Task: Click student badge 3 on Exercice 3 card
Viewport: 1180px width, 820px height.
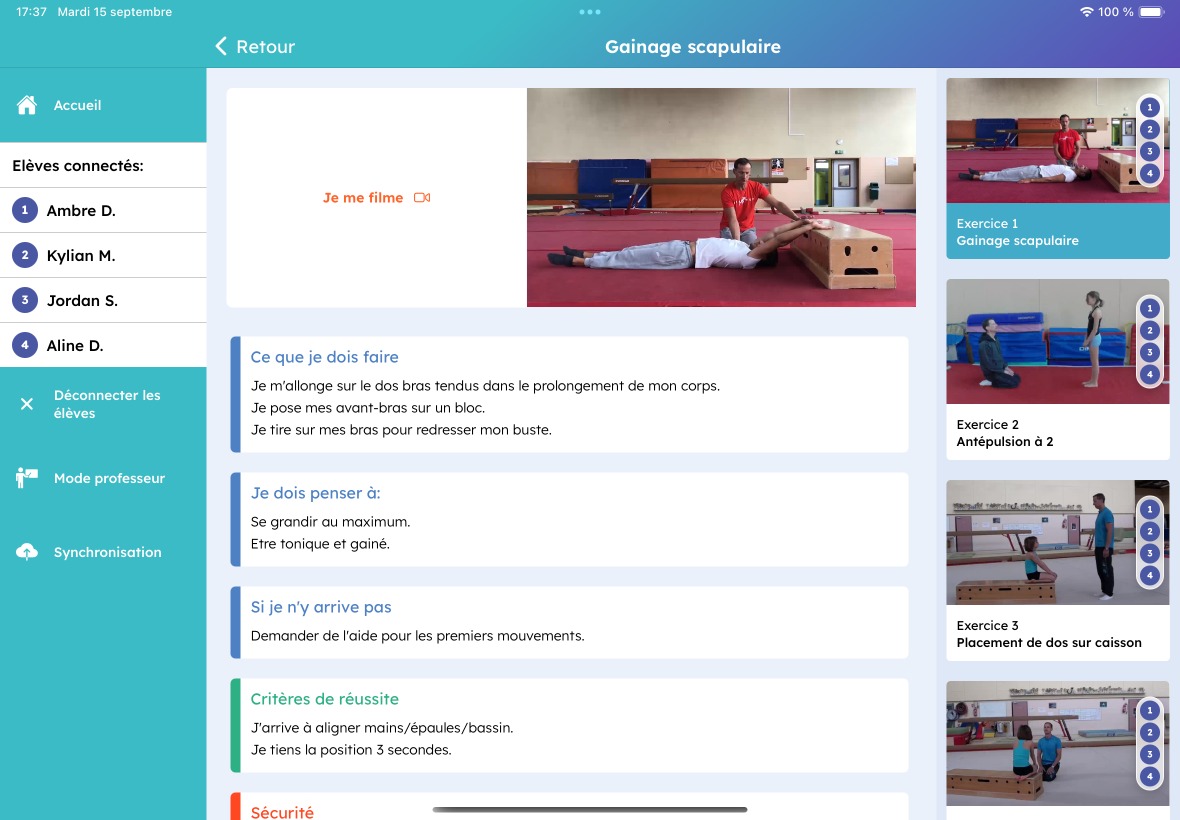Action: (1149, 553)
